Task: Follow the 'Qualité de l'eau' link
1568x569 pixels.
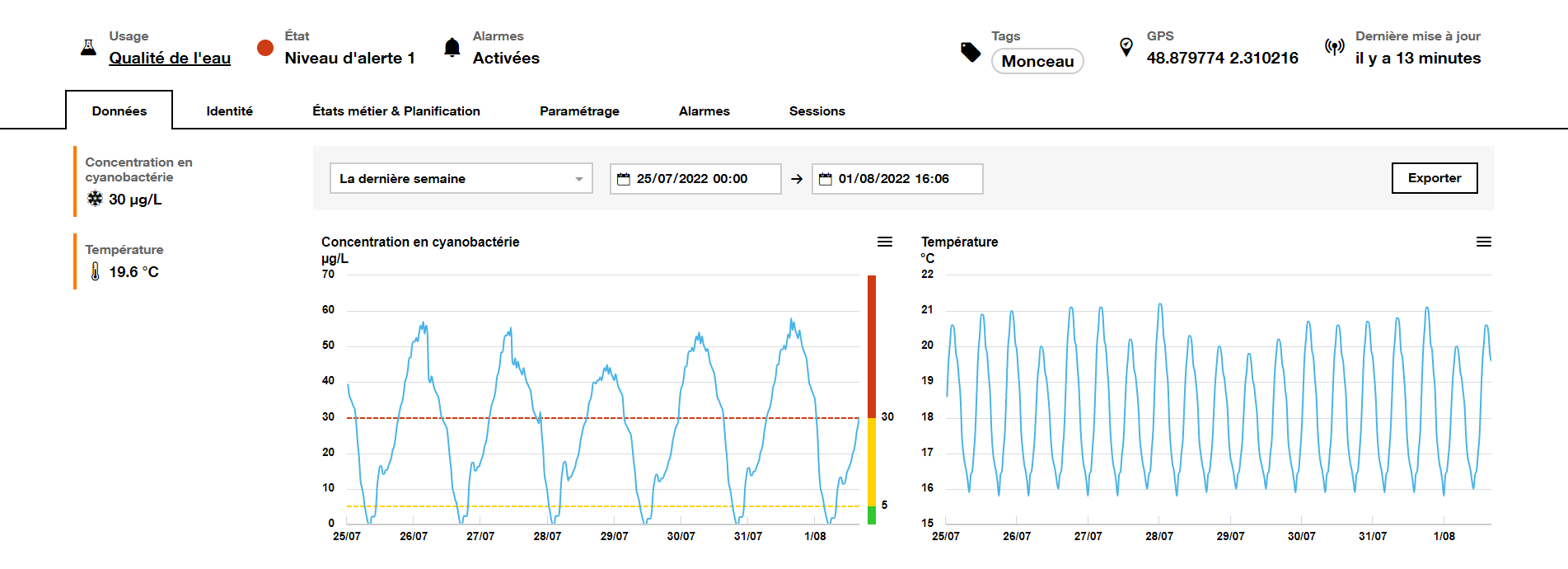Action: pos(170,59)
